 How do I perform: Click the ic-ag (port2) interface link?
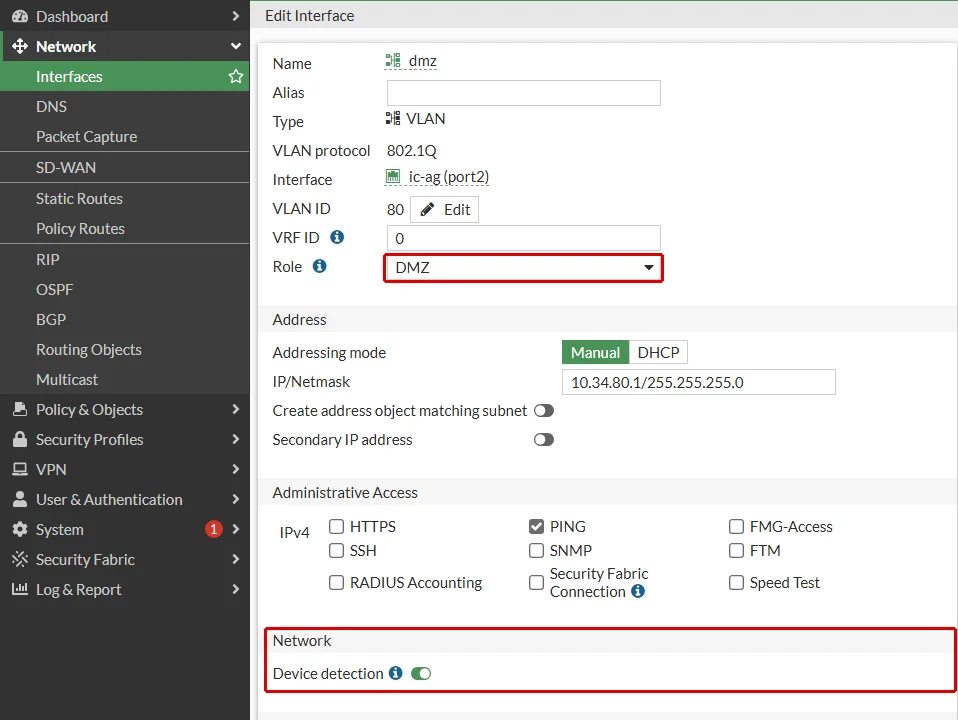point(449,177)
